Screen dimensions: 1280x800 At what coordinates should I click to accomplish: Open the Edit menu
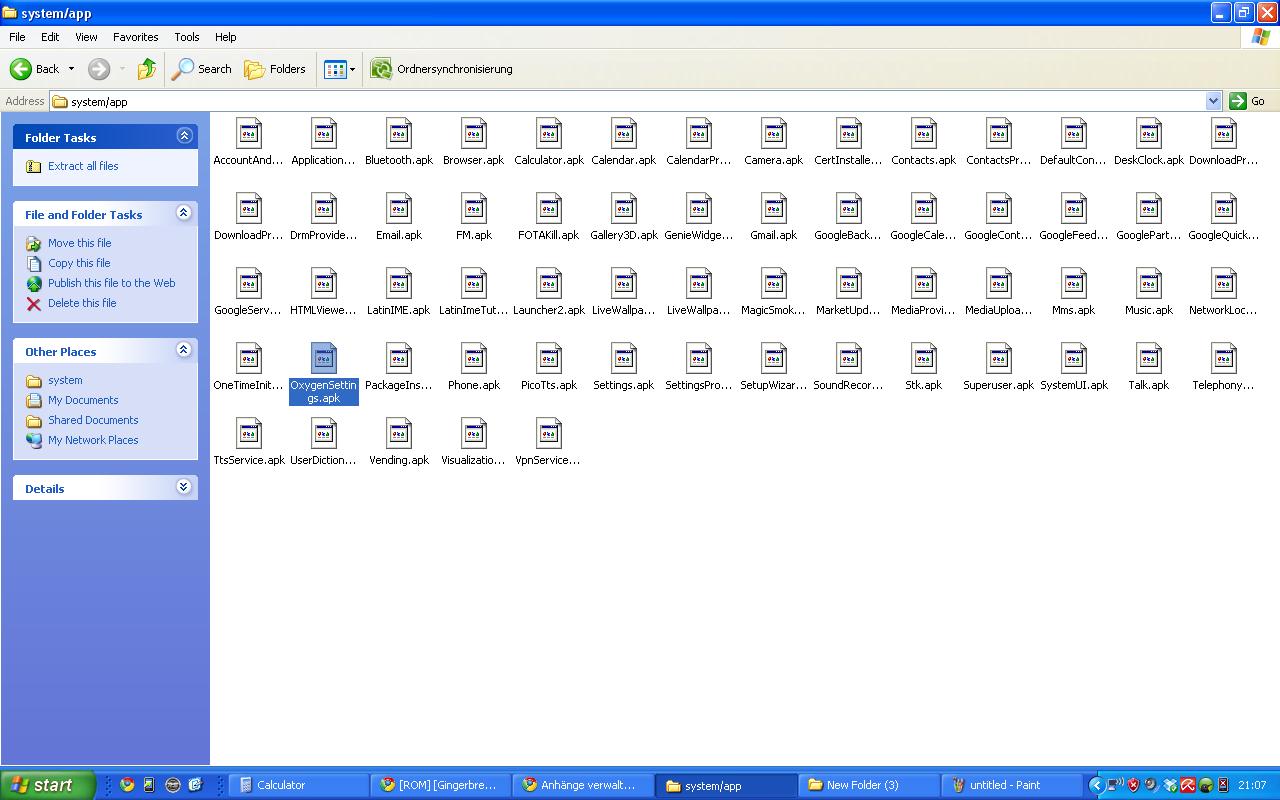click(x=50, y=37)
